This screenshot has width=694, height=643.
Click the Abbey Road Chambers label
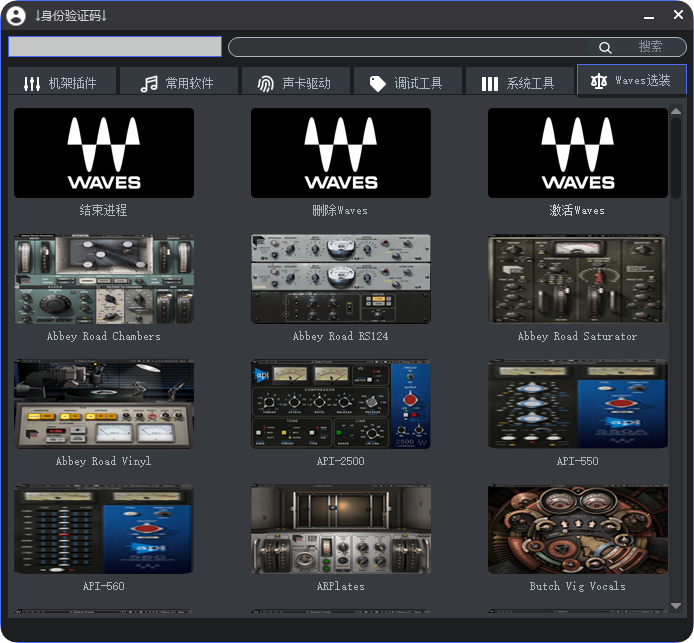104,336
